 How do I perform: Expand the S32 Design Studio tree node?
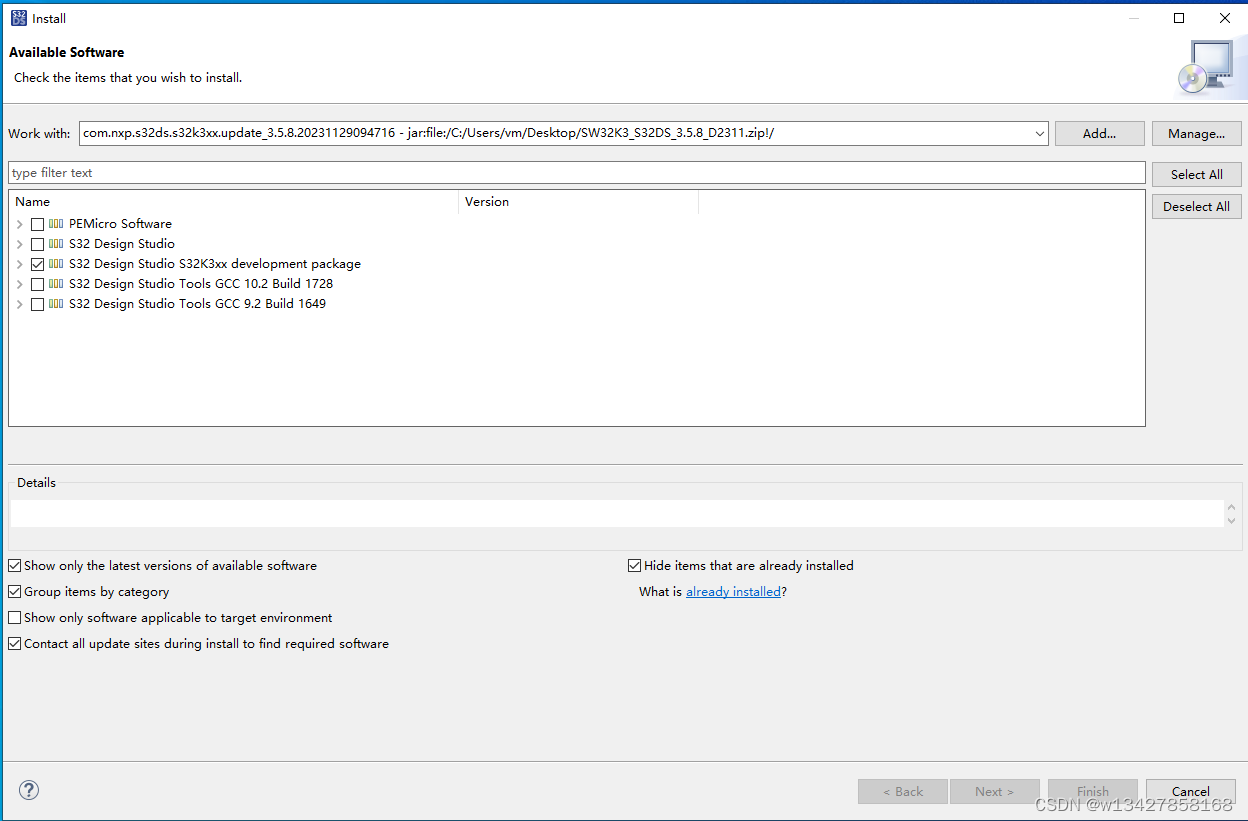(20, 244)
